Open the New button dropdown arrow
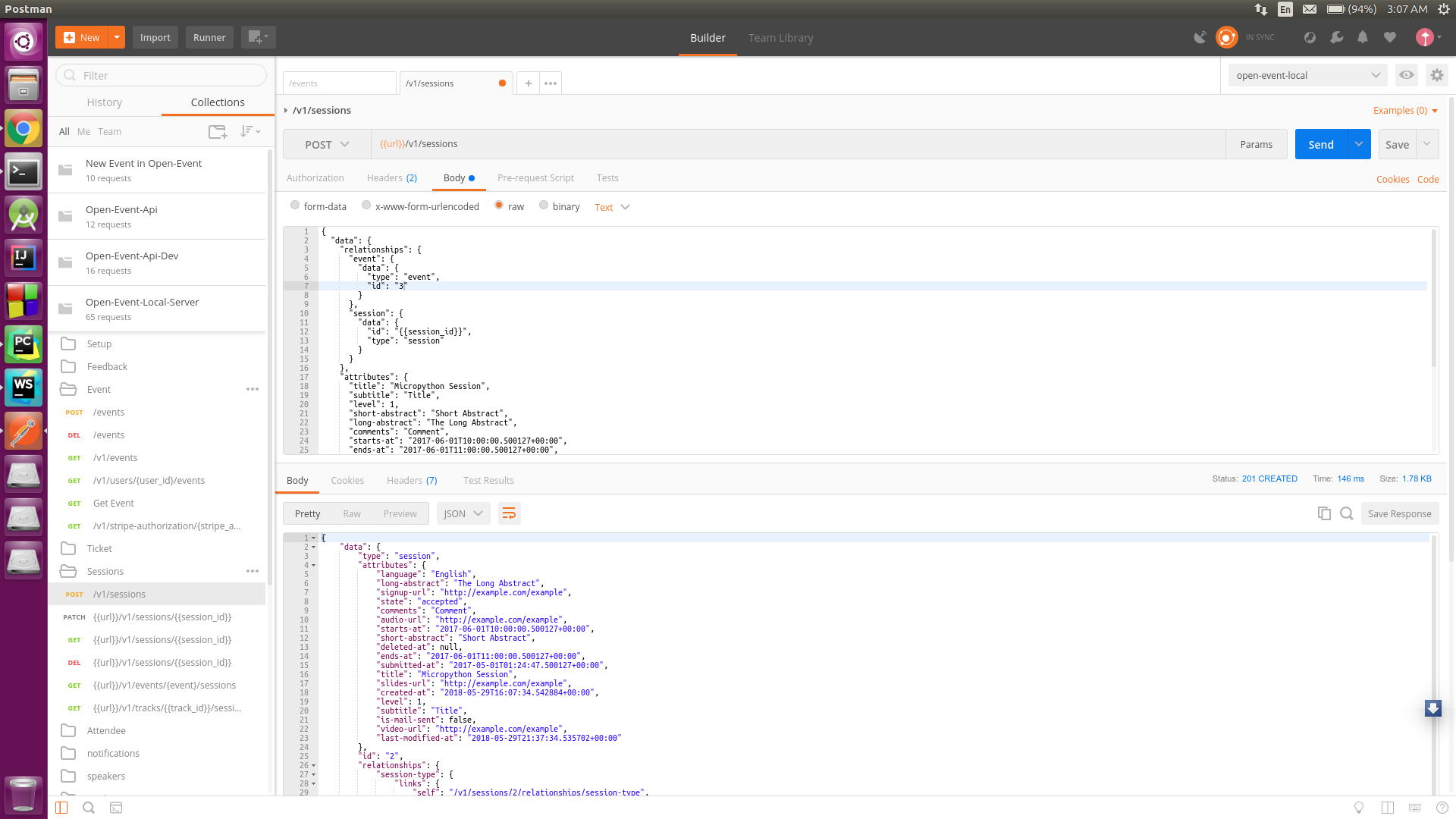Image resolution: width=1456 pixels, height=819 pixels. click(117, 37)
